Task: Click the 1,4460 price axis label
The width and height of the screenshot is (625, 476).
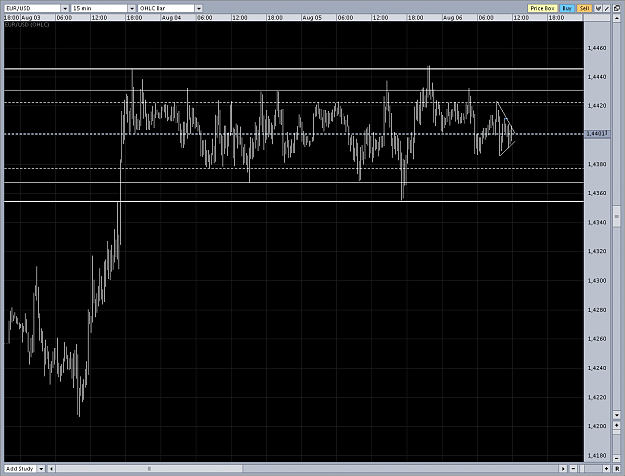Action: point(597,48)
